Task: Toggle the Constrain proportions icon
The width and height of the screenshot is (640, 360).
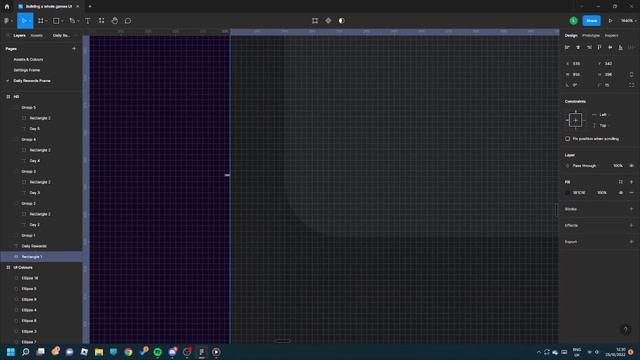Action: click(631, 74)
